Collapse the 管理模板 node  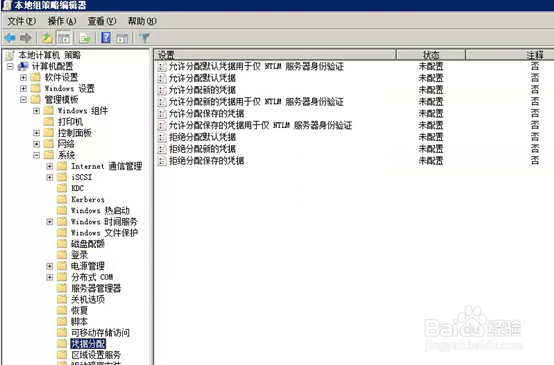[23, 100]
